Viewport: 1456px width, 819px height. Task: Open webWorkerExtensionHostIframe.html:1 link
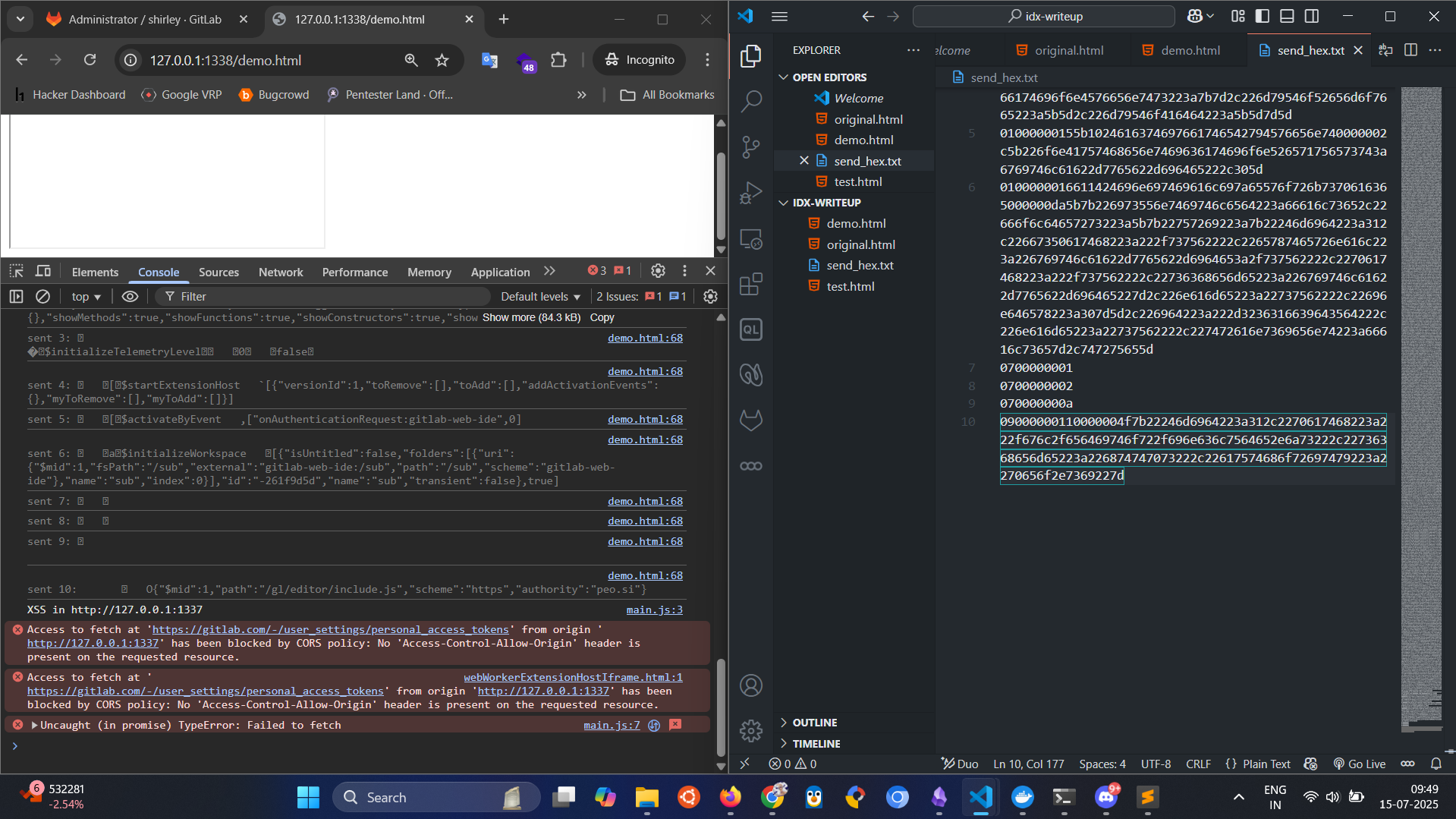click(573, 677)
